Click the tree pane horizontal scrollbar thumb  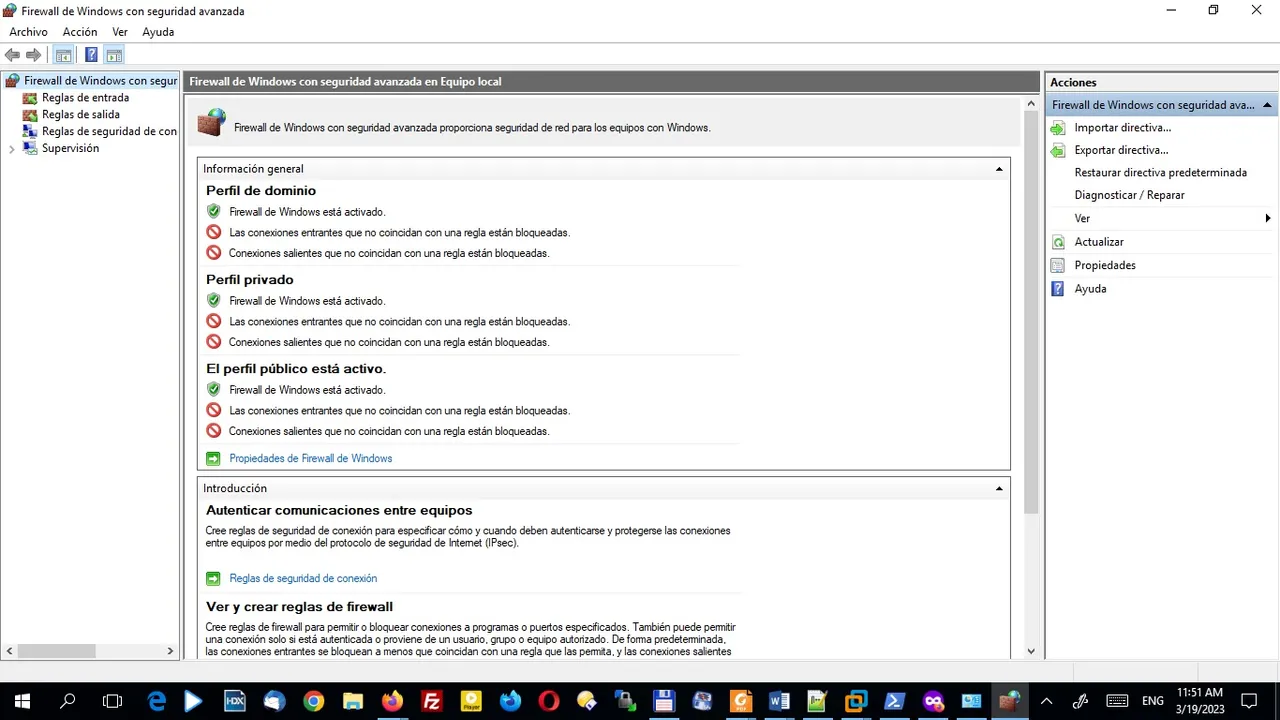[x=57, y=651]
